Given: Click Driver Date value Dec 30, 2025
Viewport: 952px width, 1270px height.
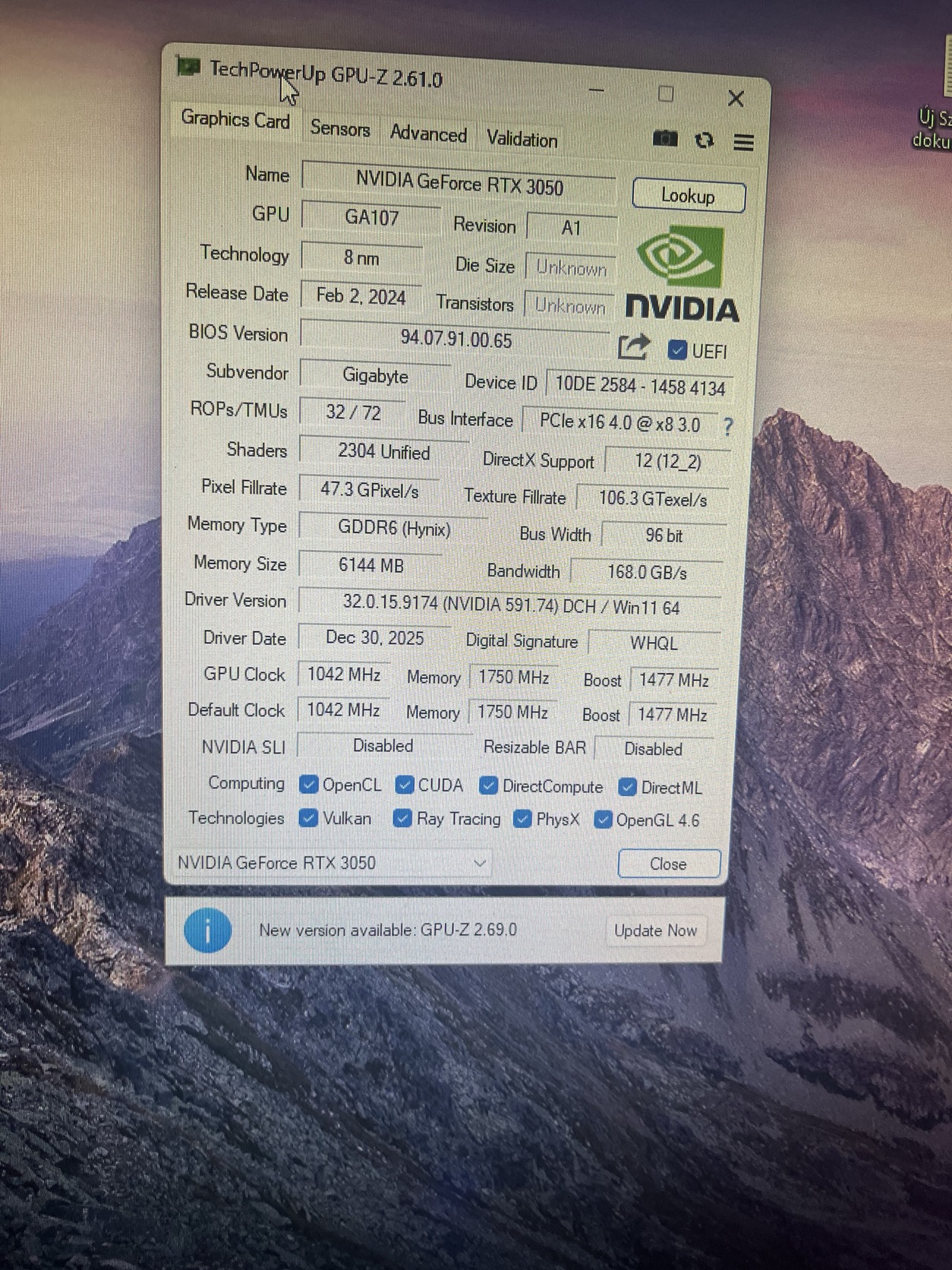Looking at the screenshot, I should click(x=374, y=638).
